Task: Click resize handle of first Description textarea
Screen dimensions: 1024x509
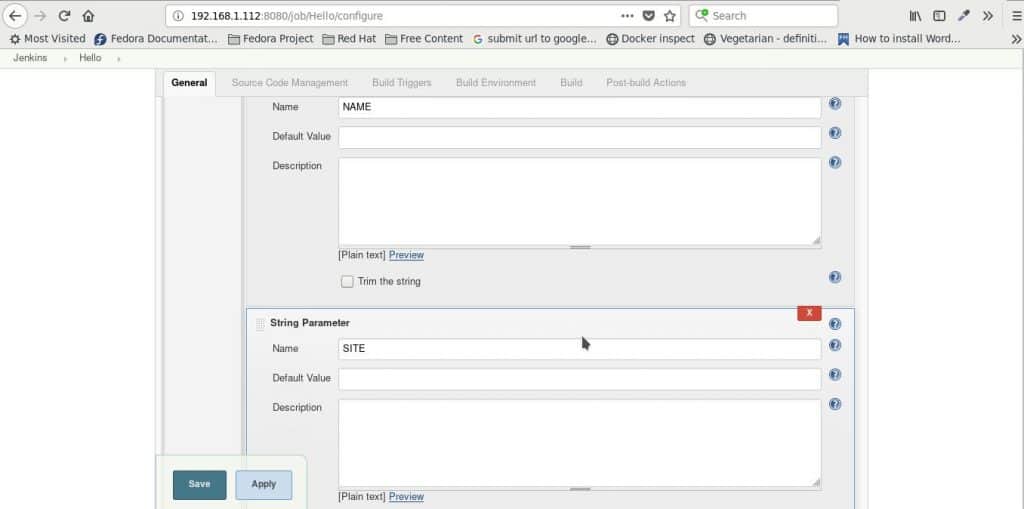Action: pos(816,240)
